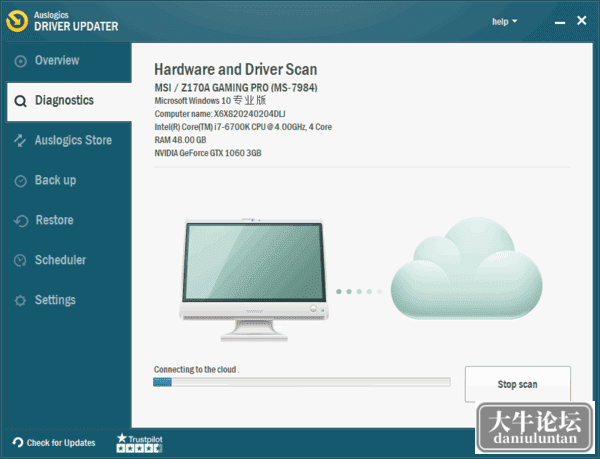Open the Auslogics Store tab

[69, 140]
